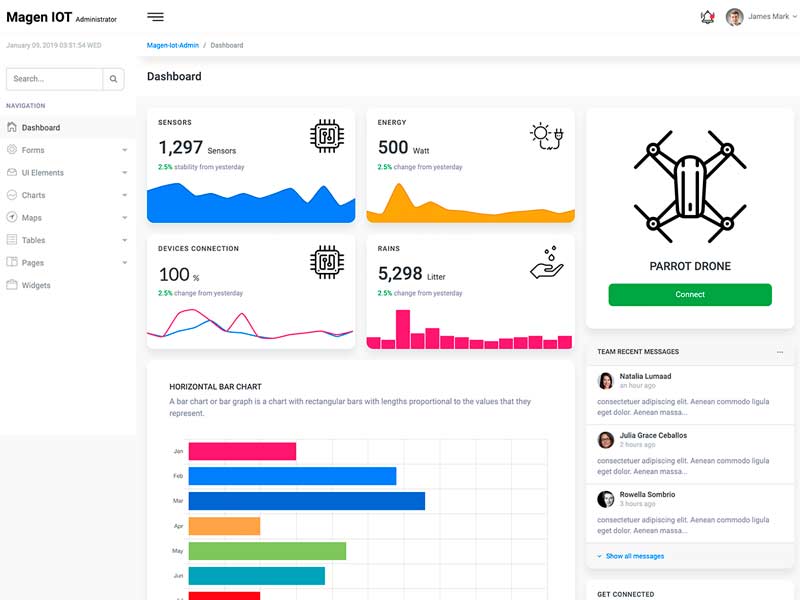Open the Charts navigation item
The image size is (800, 600).
pos(68,195)
